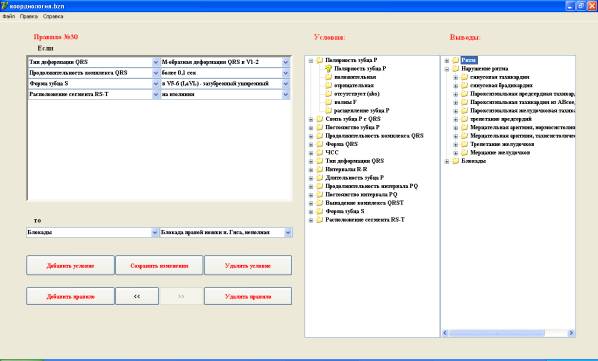Click folder icon of 'Продолжительность интервала PQ'
This screenshot has height=361, width=598.
click(x=320, y=186)
